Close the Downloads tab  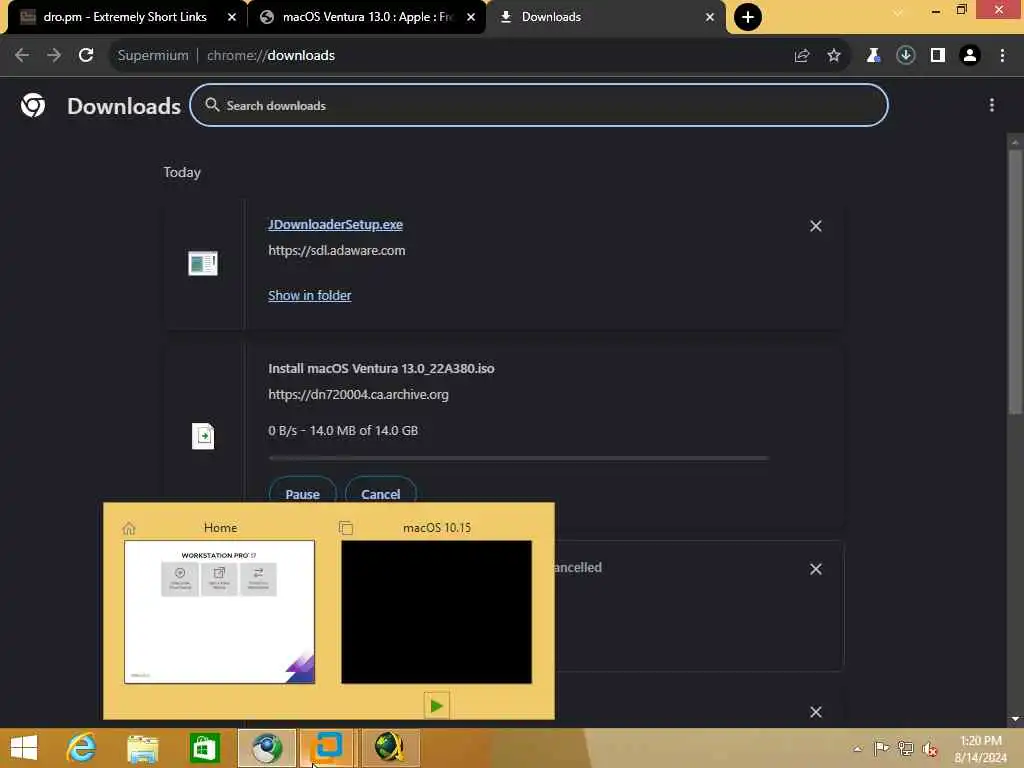point(710,17)
